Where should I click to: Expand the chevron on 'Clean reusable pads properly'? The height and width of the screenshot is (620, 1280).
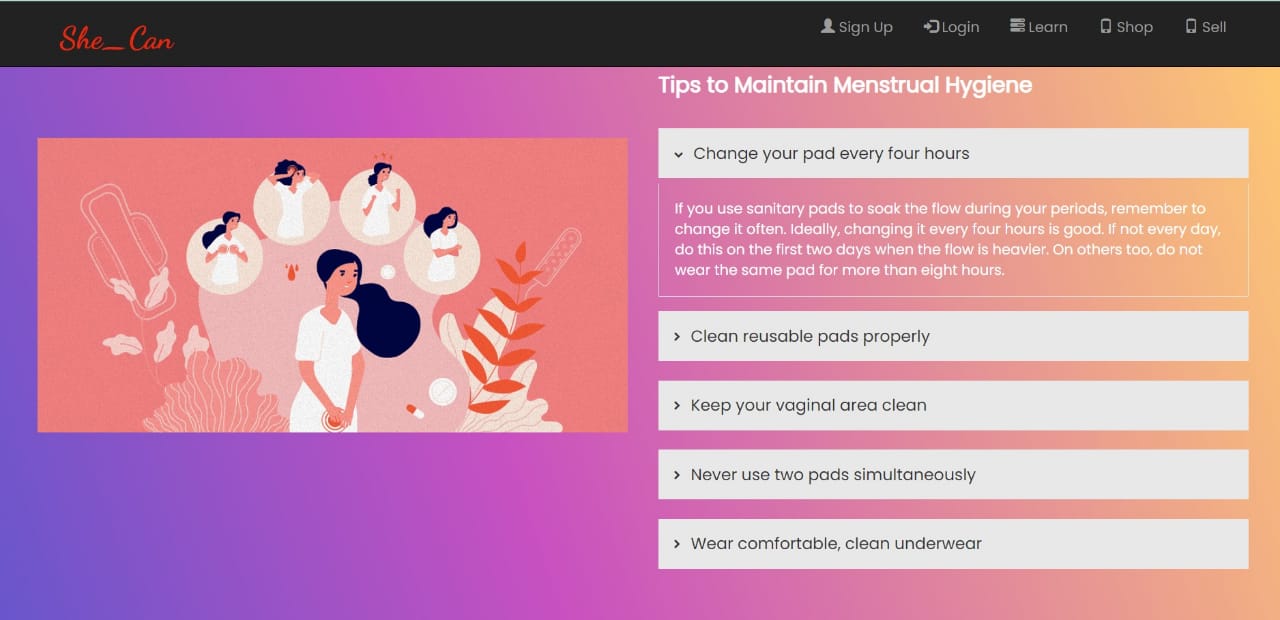tap(677, 337)
